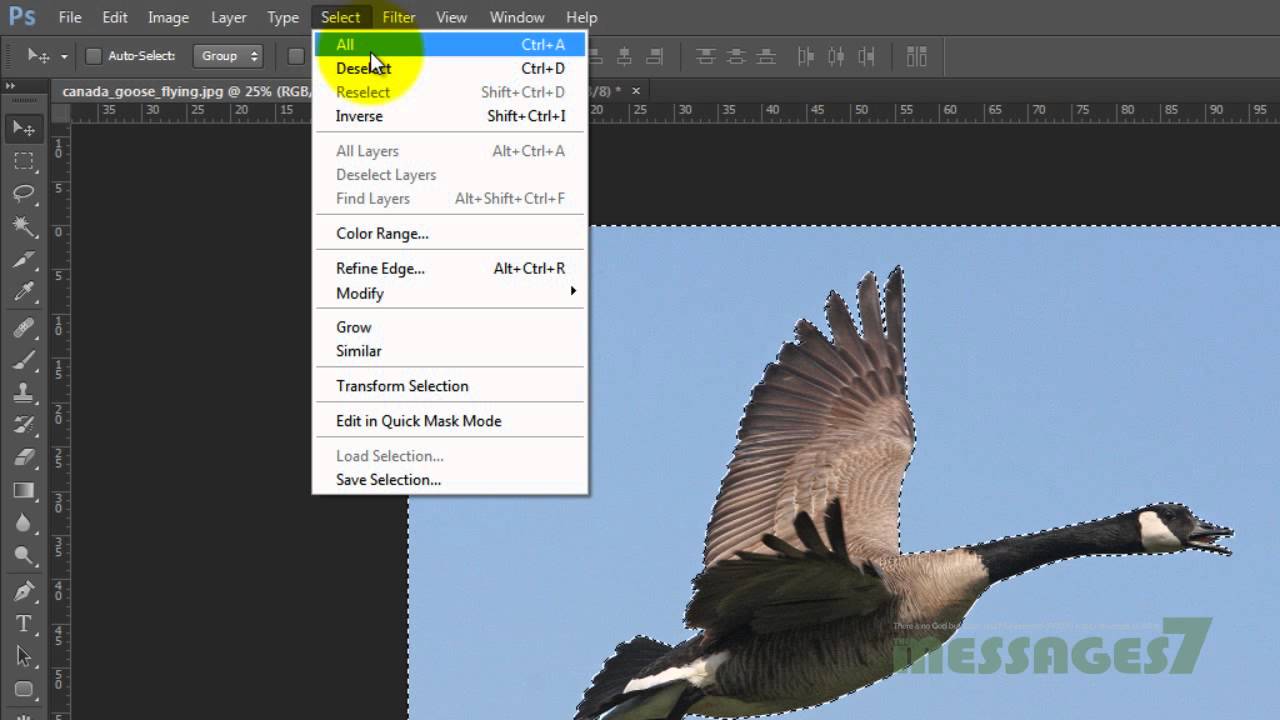The width and height of the screenshot is (1280, 720).
Task: Select the Eraser tool
Action: click(x=23, y=458)
